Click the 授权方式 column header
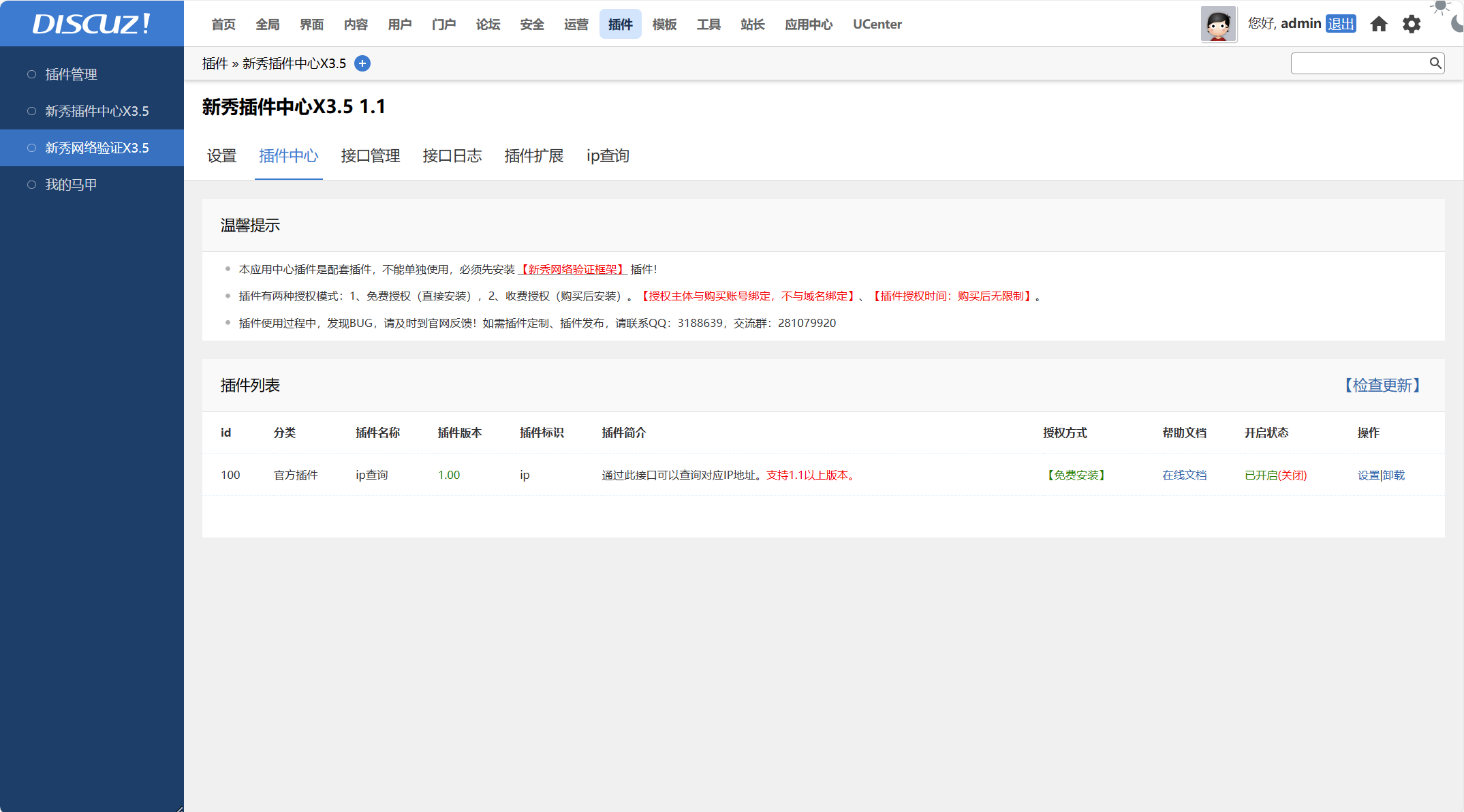 [x=1065, y=433]
